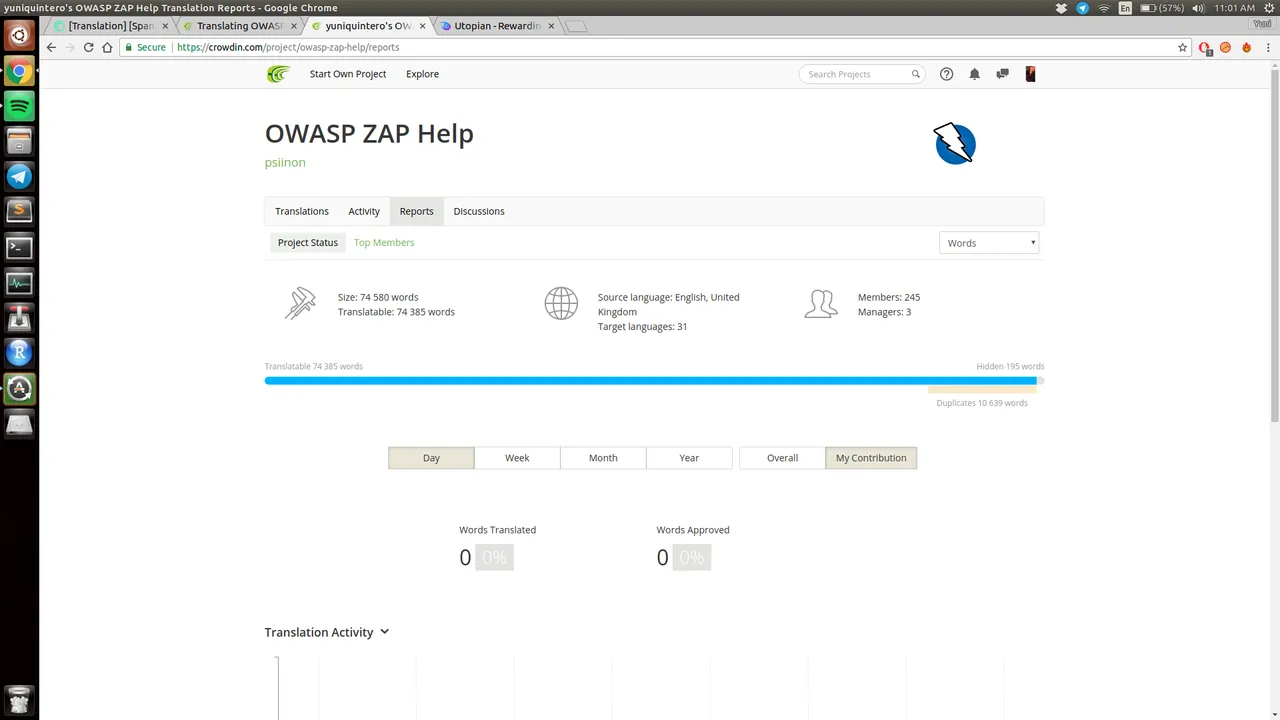This screenshot has height=720, width=1280.
Task: Reload the current page
Action: pos(88,47)
